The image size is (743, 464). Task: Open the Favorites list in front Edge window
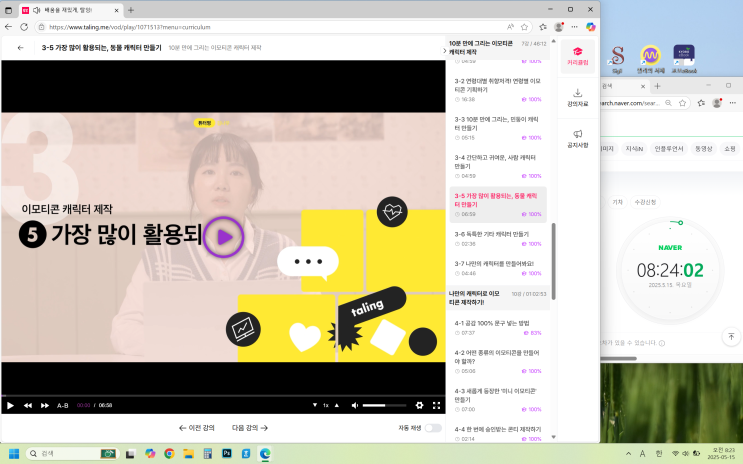543,27
